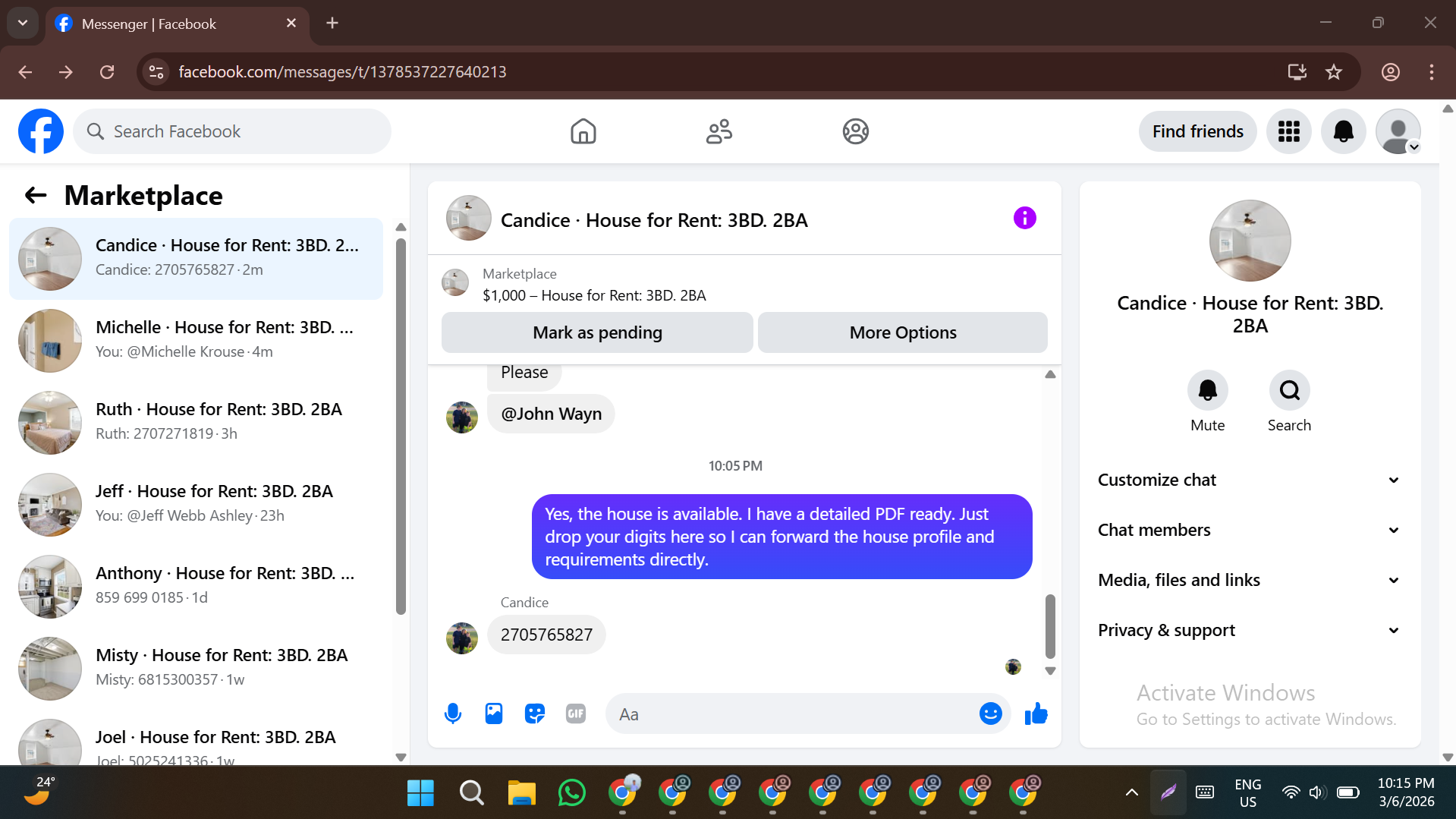Click Candice chat header title
Screen dimensions: 1456x819
point(654,220)
